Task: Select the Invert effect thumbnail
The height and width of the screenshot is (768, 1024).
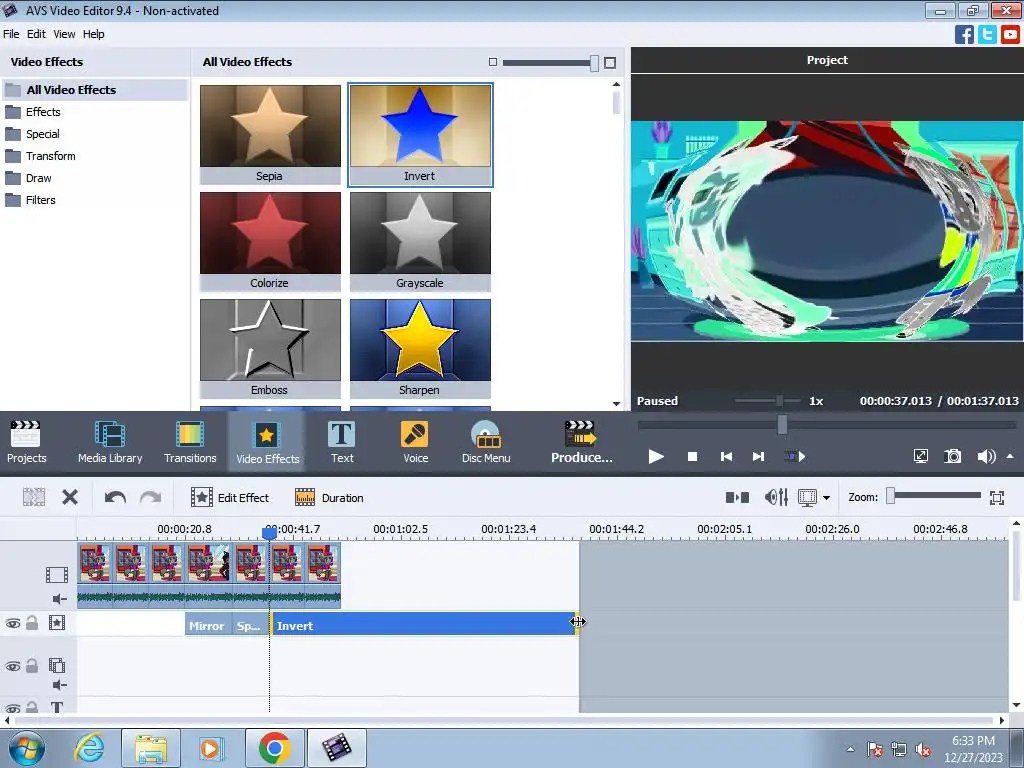Action: [x=420, y=135]
